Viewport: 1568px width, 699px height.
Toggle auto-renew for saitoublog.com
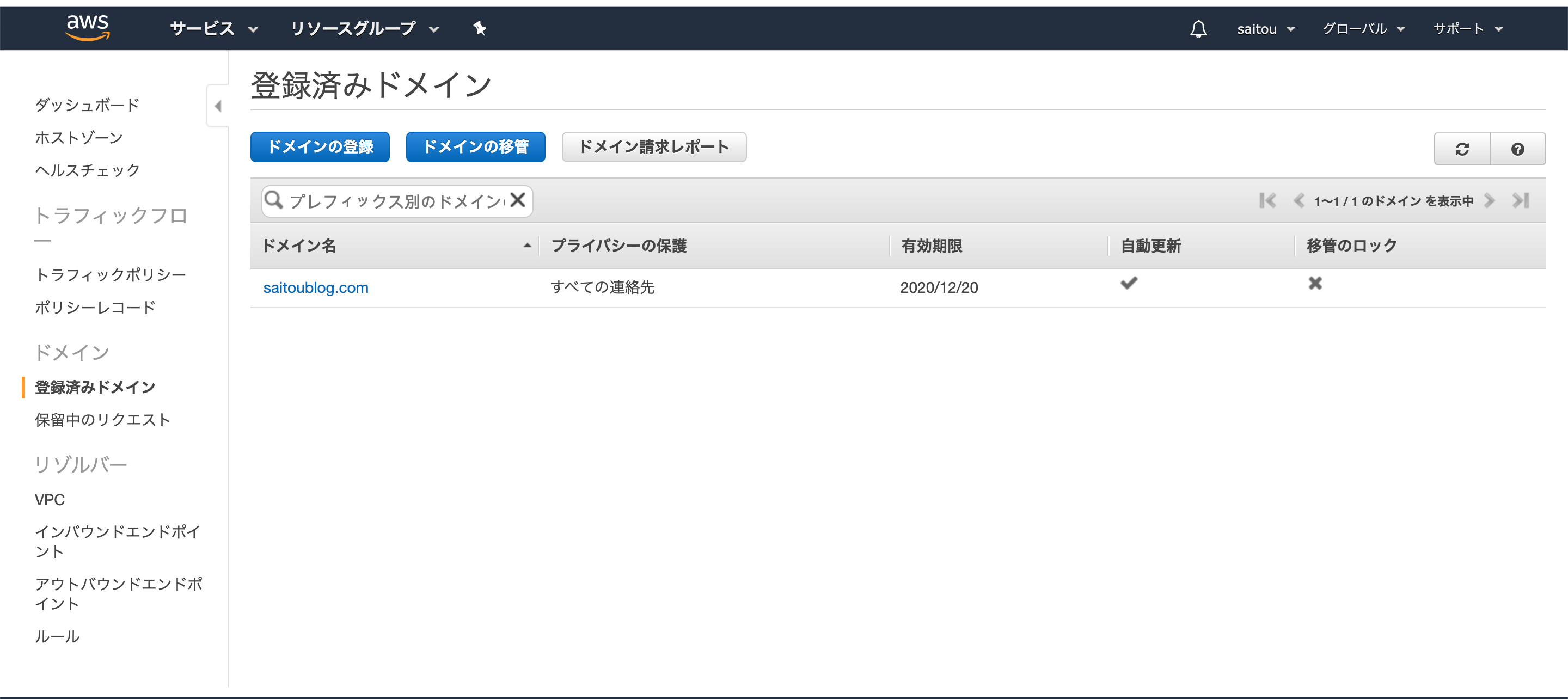(x=1129, y=283)
